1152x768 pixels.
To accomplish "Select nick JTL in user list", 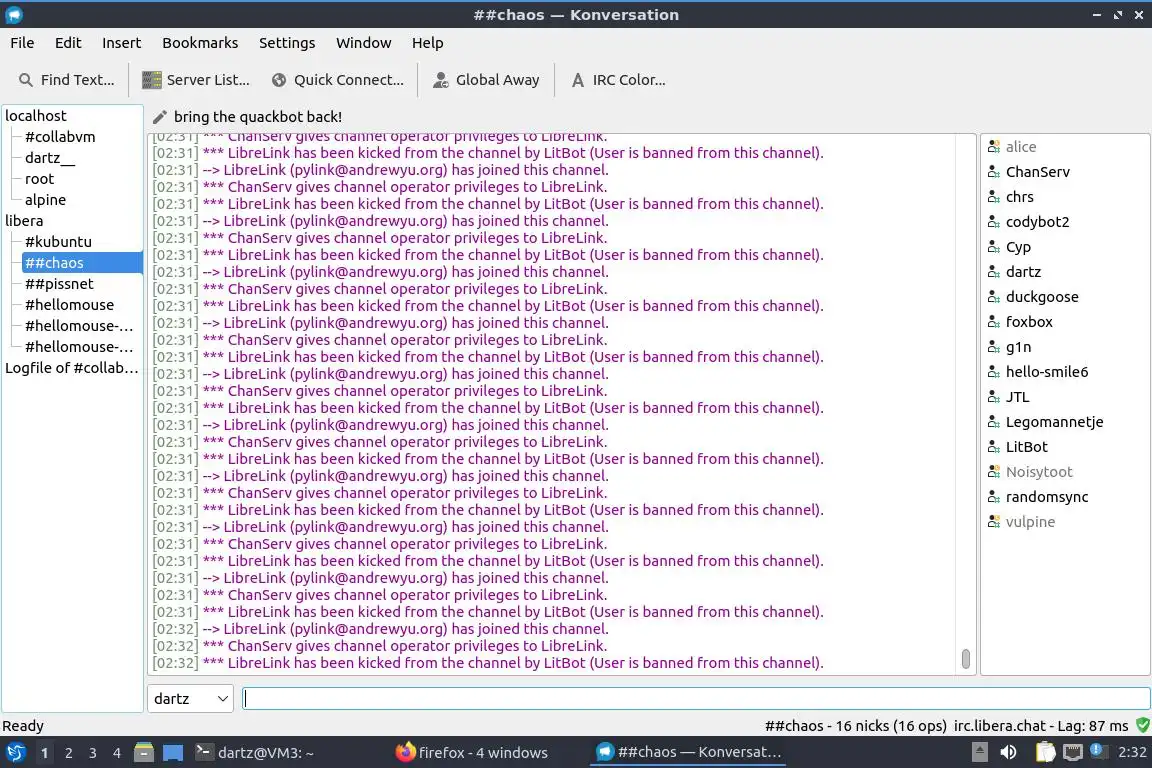I will (x=1018, y=397).
